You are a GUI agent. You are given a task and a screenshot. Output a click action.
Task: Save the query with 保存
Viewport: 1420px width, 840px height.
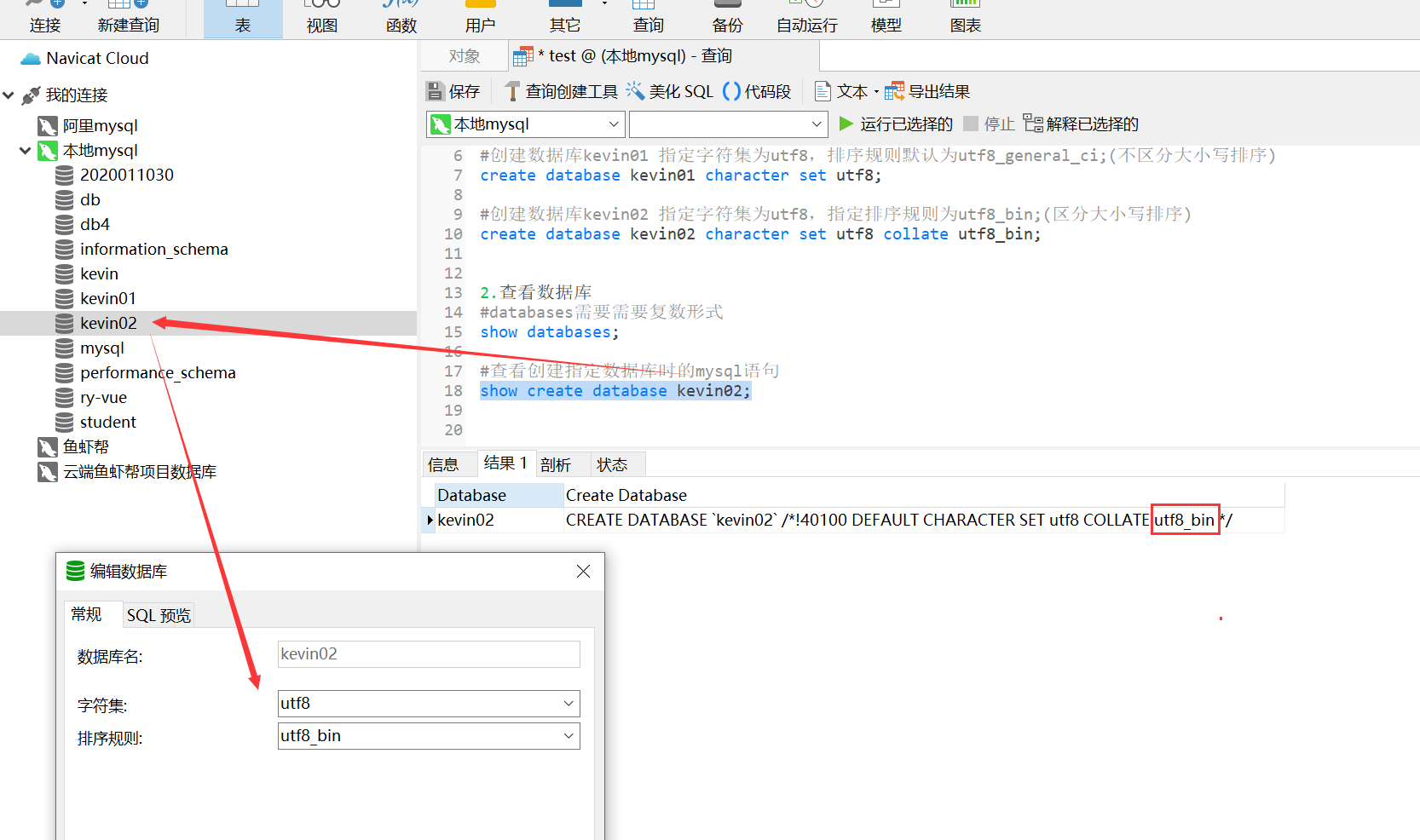(x=454, y=92)
